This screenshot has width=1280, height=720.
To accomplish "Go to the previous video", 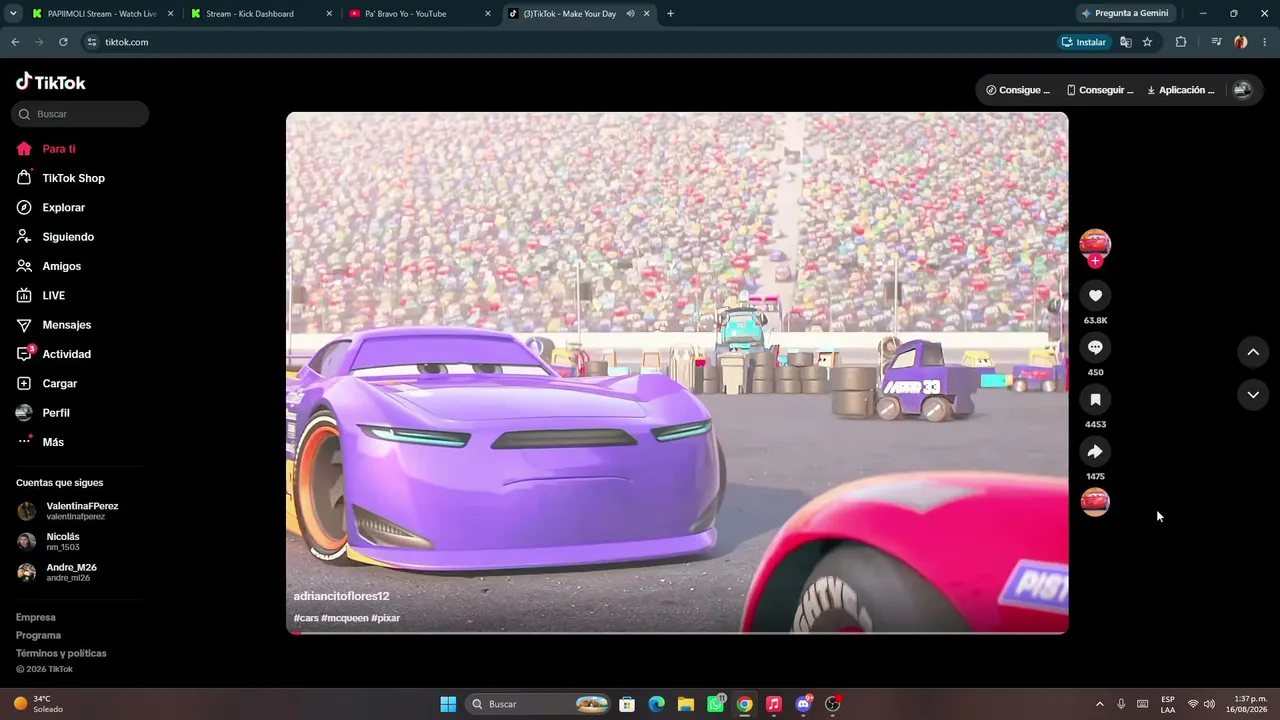I will point(1253,352).
